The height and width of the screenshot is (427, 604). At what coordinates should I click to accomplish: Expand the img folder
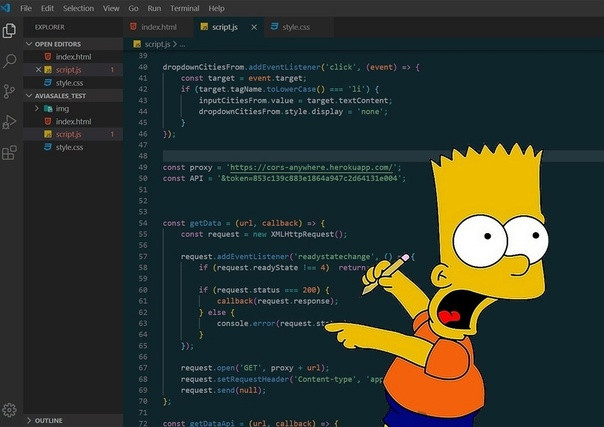[37, 109]
